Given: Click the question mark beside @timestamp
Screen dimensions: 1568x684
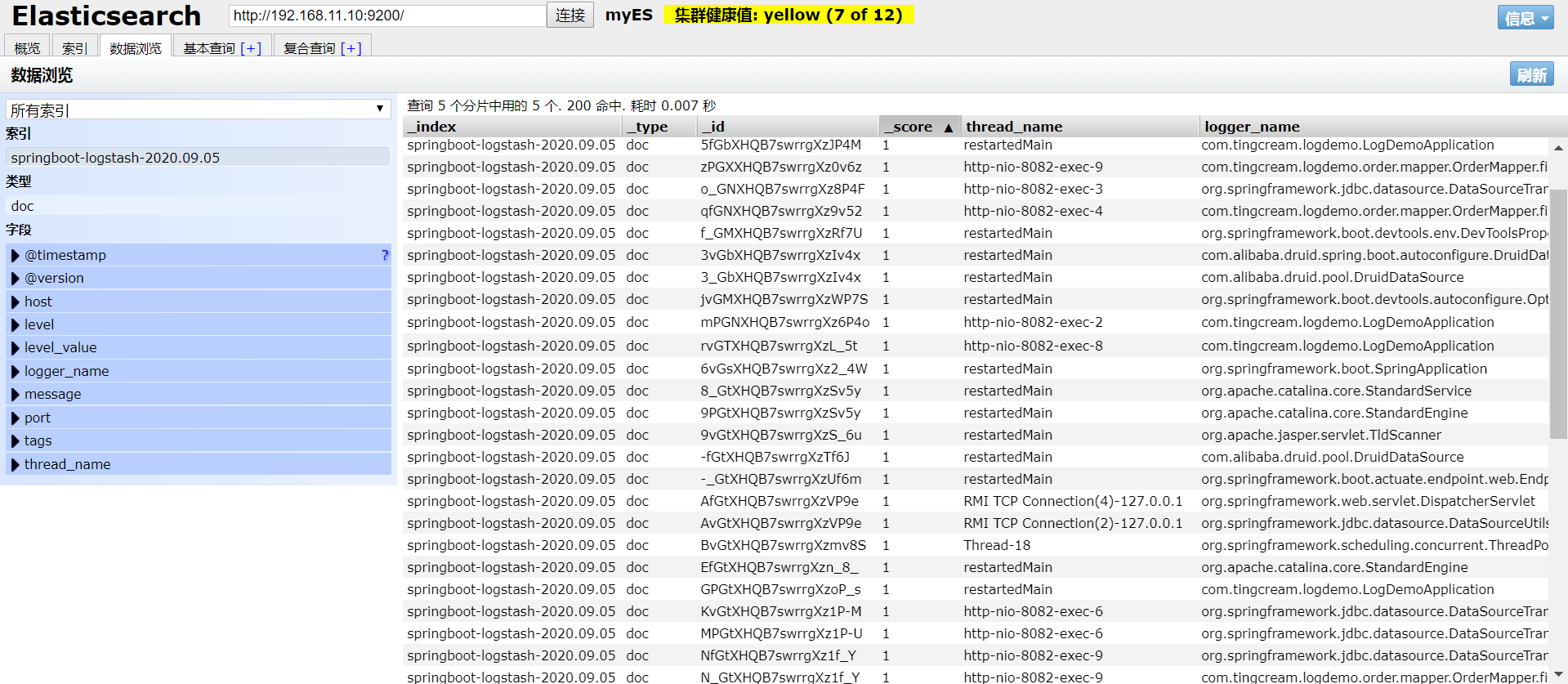Looking at the screenshot, I should (x=385, y=255).
